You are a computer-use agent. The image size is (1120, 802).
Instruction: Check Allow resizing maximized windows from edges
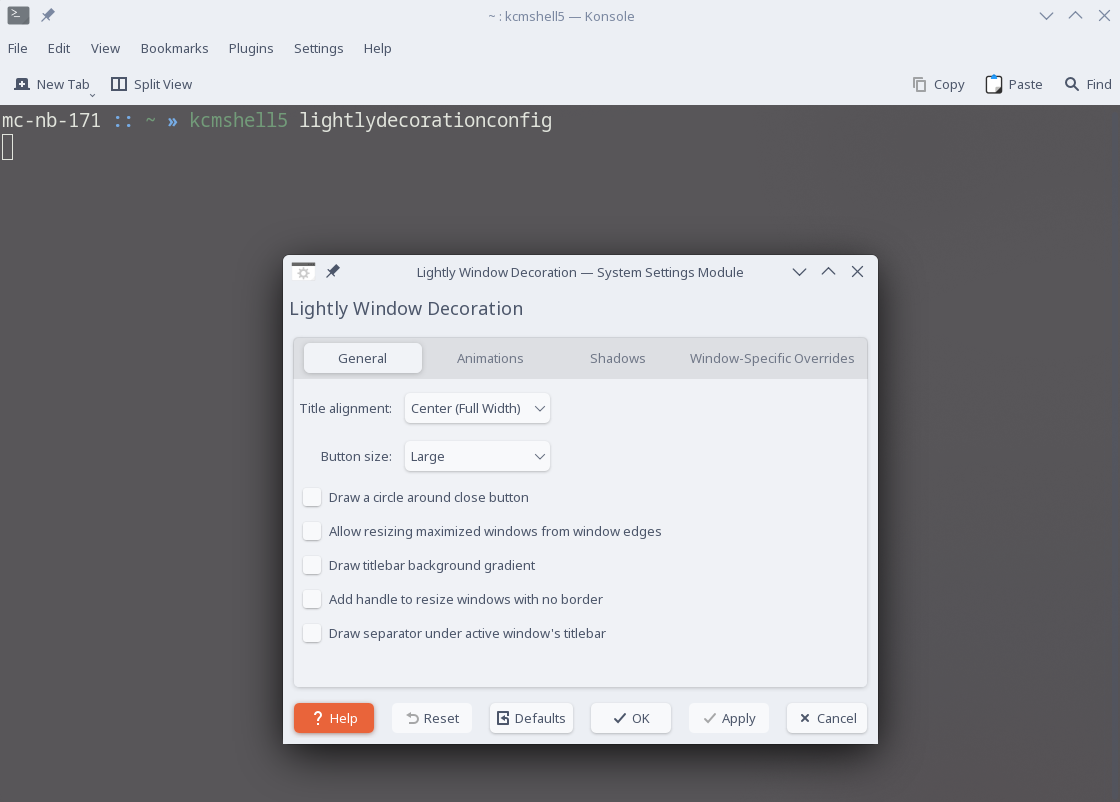(x=312, y=531)
